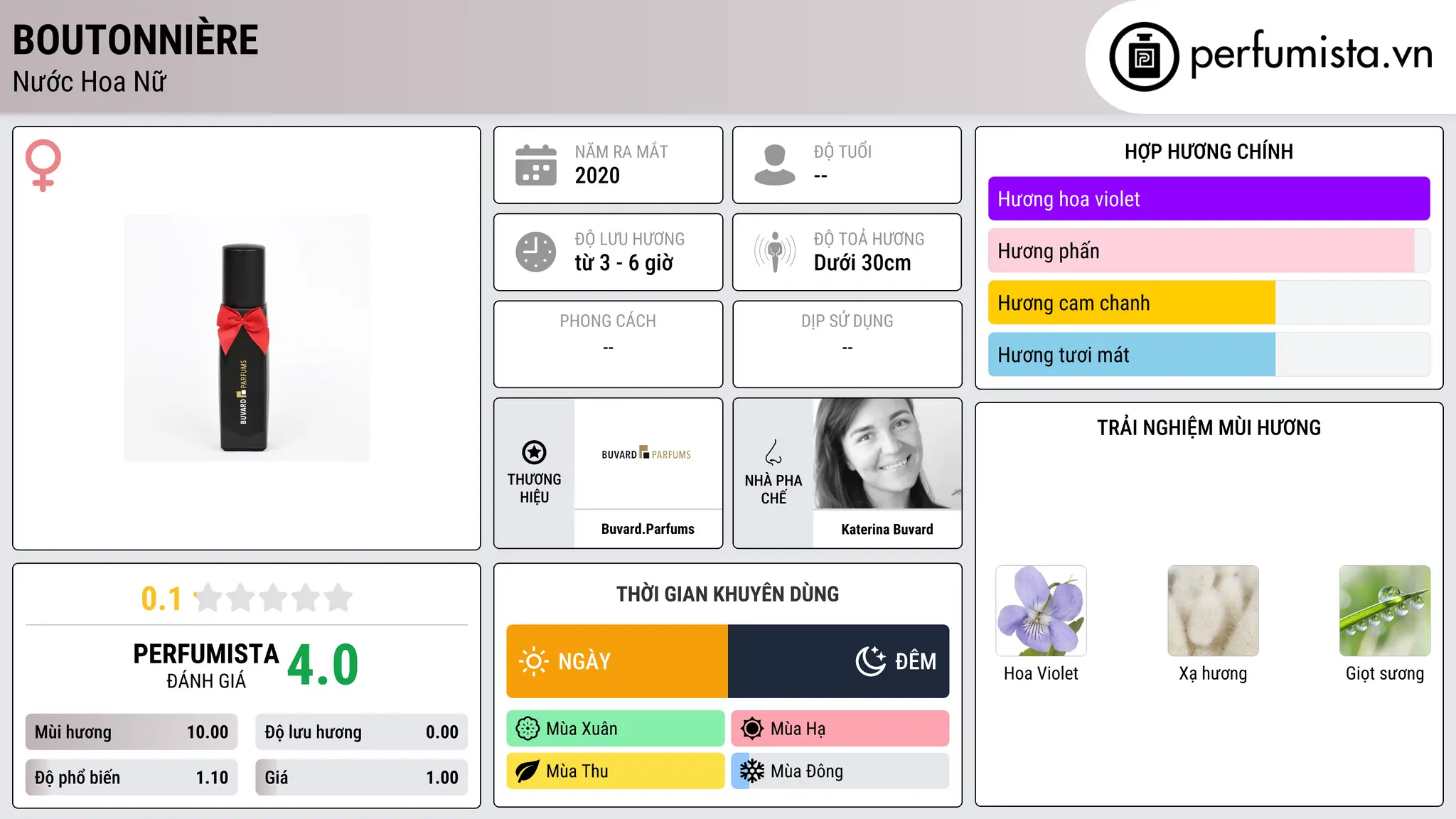
Task: Click the Perfumista Đánh giá label
Action: pyautogui.click(x=206, y=665)
